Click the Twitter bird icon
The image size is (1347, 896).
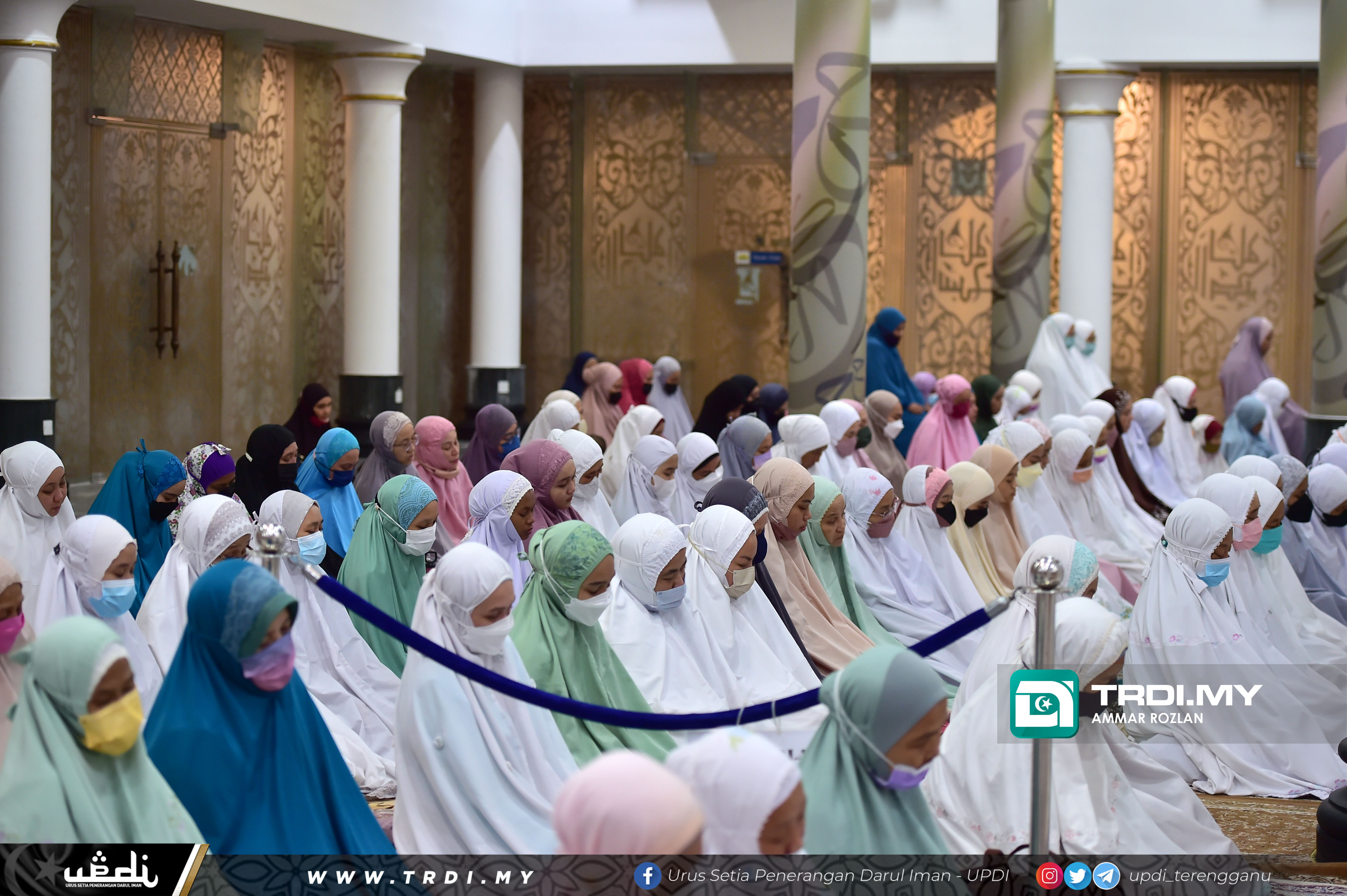point(1078,876)
